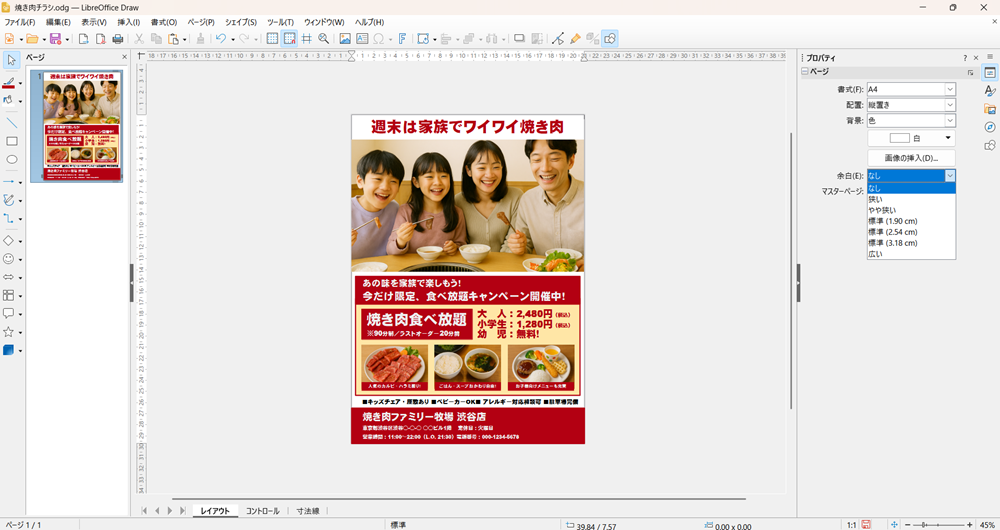1000x530 pixels.
Task: Choose the Curves and Polygons tool
Action: [9, 200]
